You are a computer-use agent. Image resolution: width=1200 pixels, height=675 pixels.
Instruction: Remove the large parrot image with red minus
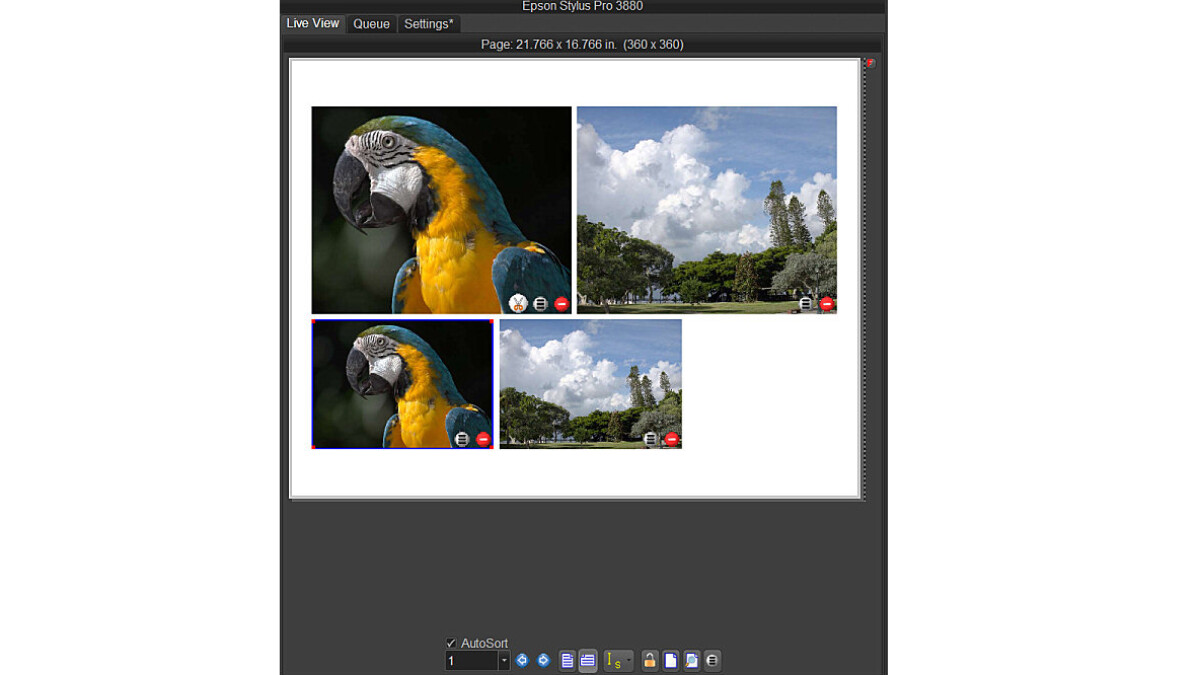(x=561, y=303)
